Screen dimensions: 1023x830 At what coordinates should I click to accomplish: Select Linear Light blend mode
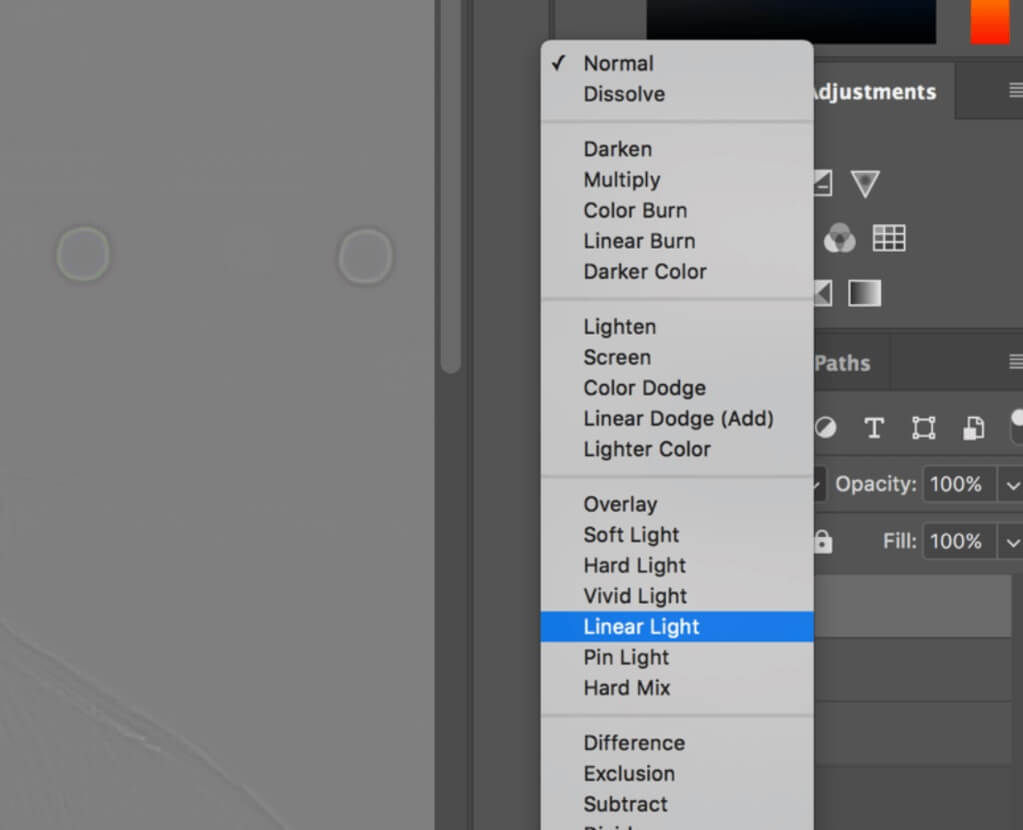click(640, 627)
